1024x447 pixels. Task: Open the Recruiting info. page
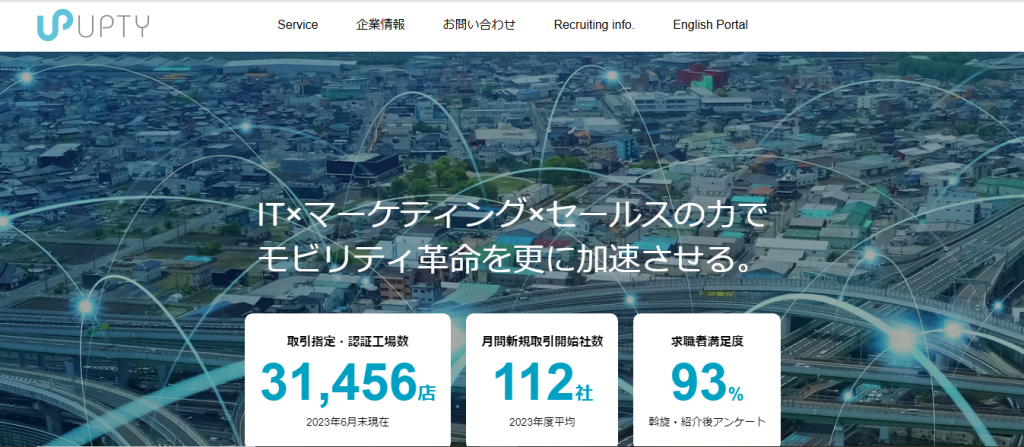point(594,25)
